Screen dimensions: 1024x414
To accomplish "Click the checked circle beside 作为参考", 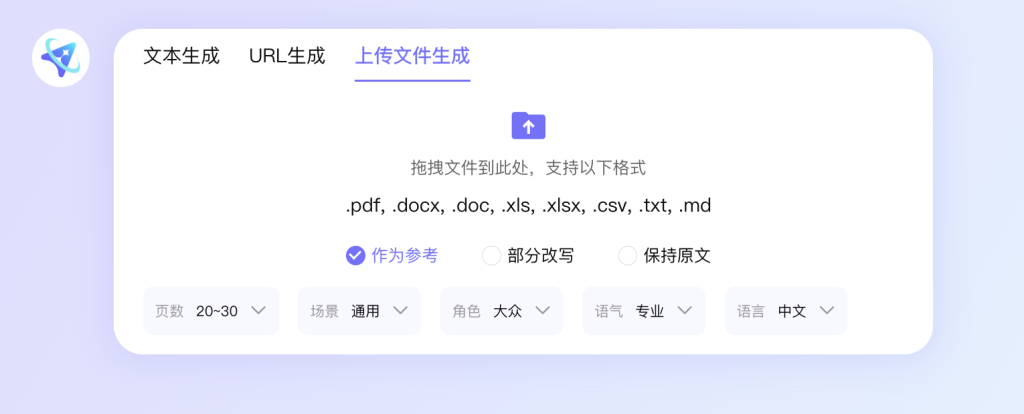I will click(355, 255).
